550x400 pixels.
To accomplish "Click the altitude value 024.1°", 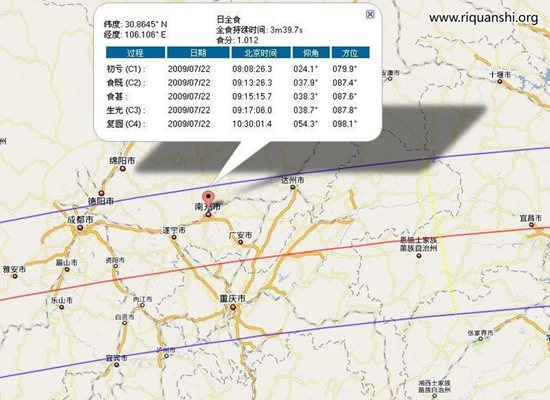I will (306, 69).
